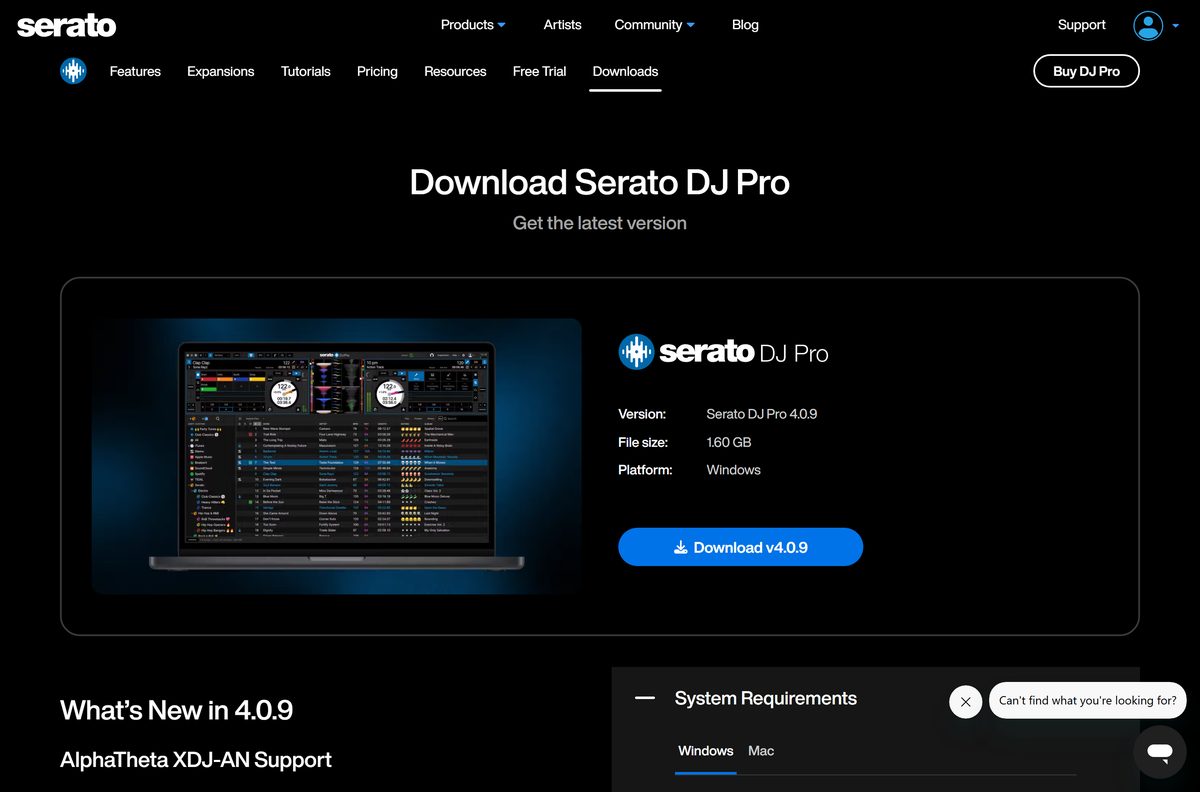Select the Downloads tab

(625, 71)
